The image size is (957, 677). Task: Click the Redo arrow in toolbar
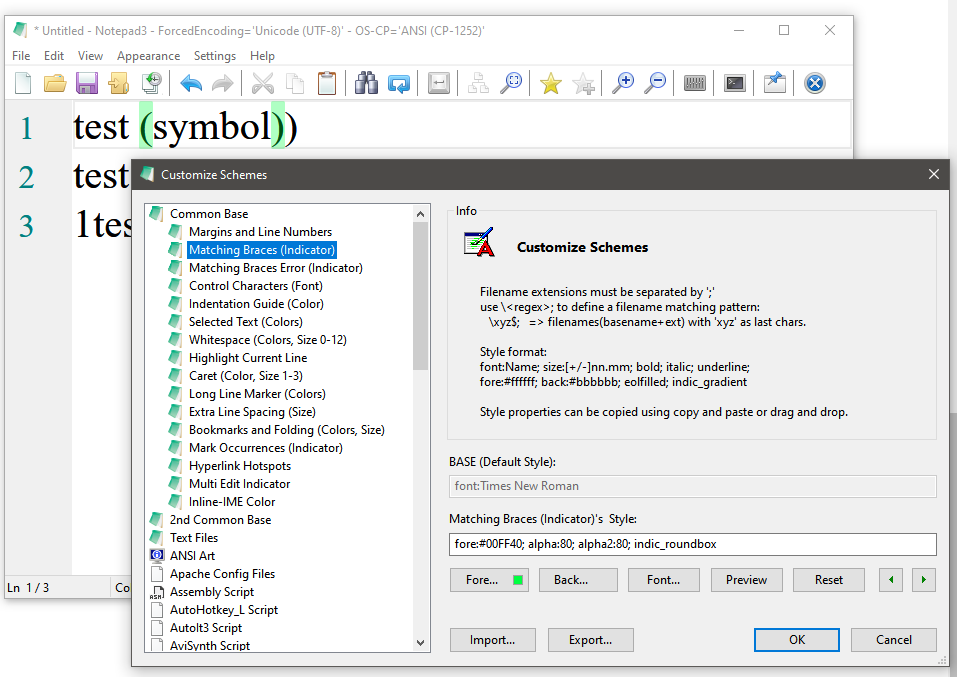tap(222, 84)
